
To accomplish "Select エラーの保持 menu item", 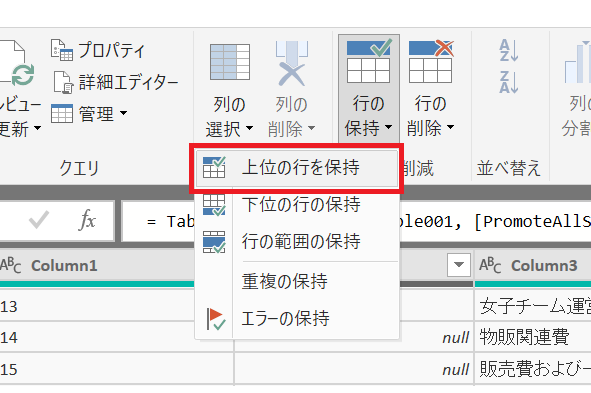I will point(297,318).
